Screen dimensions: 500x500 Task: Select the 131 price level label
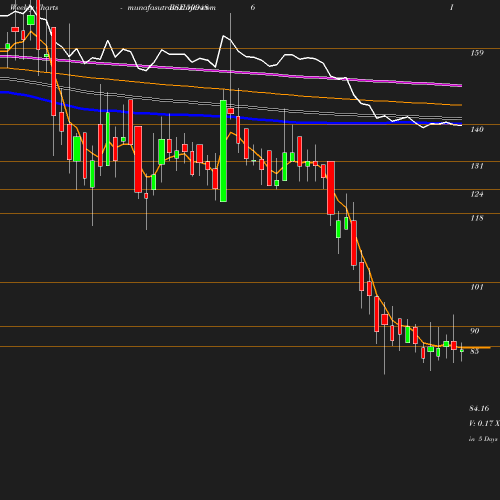[x=477, y=166]
